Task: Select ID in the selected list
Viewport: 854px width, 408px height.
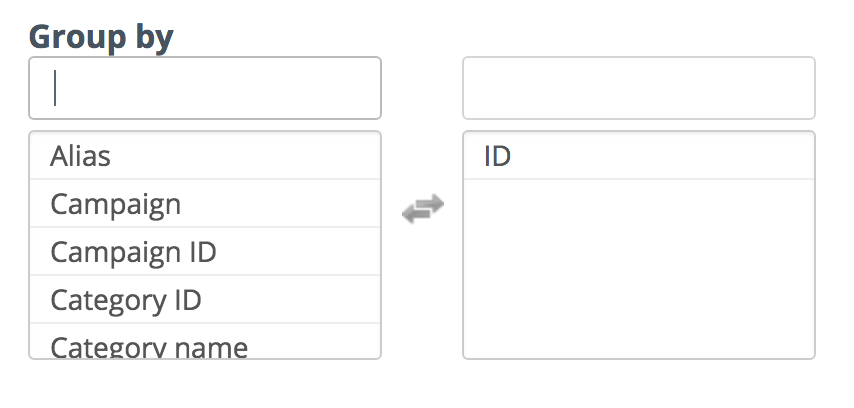Action: (639, 156)
